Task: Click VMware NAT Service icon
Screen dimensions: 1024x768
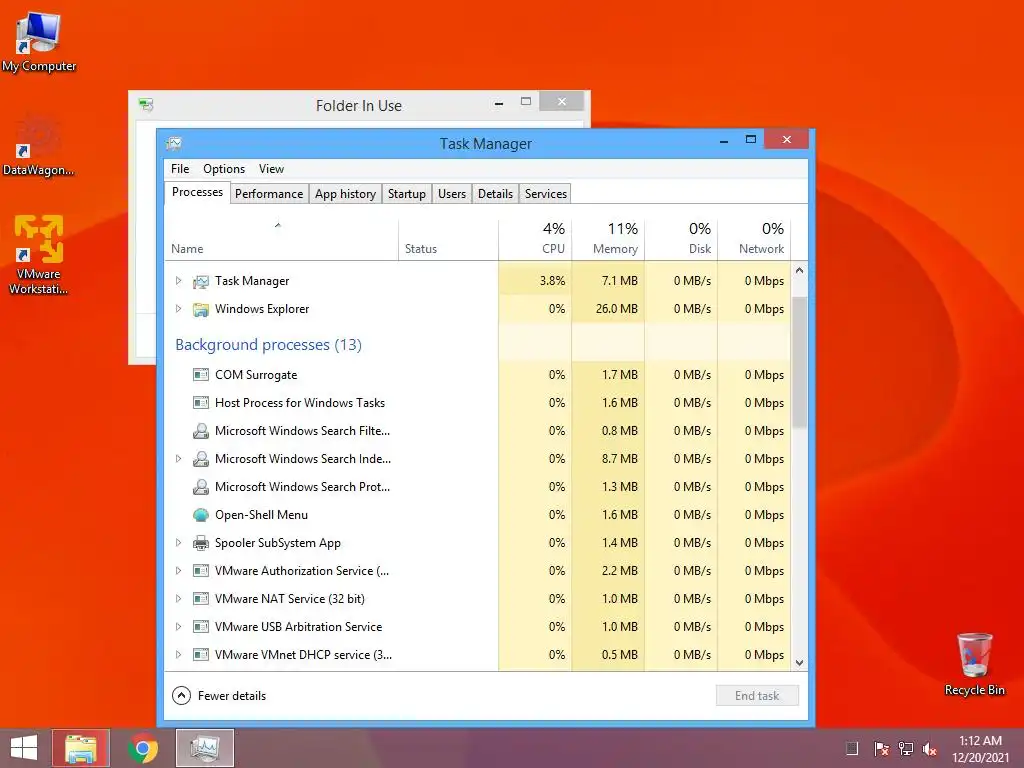Action: click(x=200, y=599)
